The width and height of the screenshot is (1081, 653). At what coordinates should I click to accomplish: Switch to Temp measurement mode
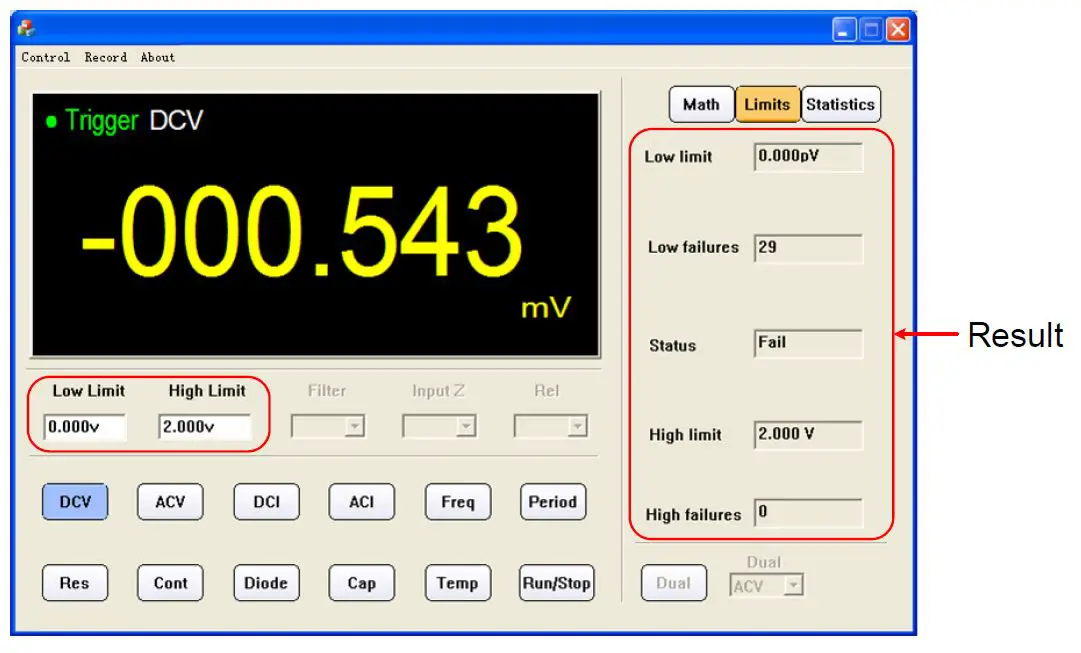tap(457, 583)
